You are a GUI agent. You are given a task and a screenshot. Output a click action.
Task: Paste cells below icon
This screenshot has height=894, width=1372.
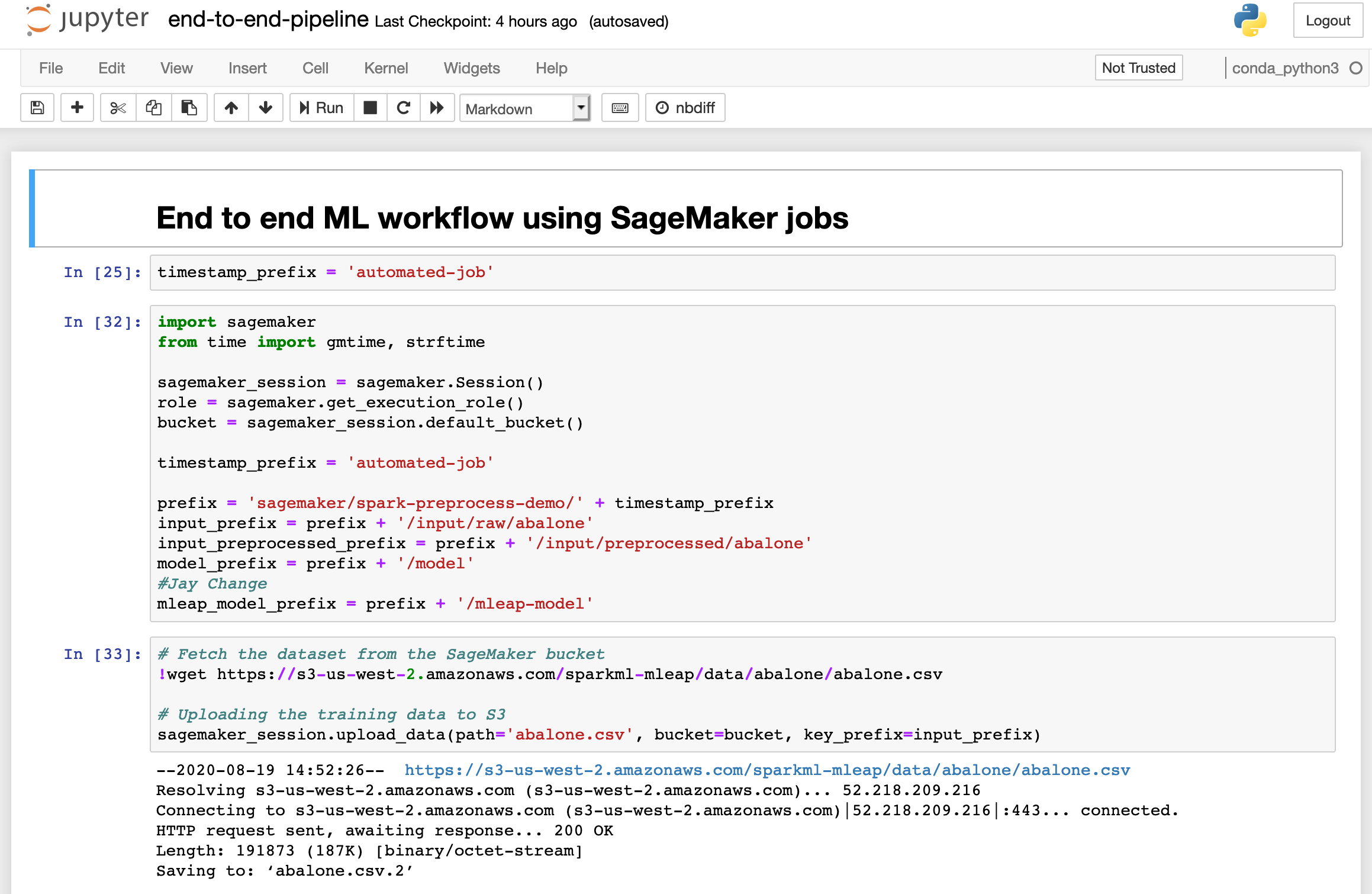click(x=189, y=108)
